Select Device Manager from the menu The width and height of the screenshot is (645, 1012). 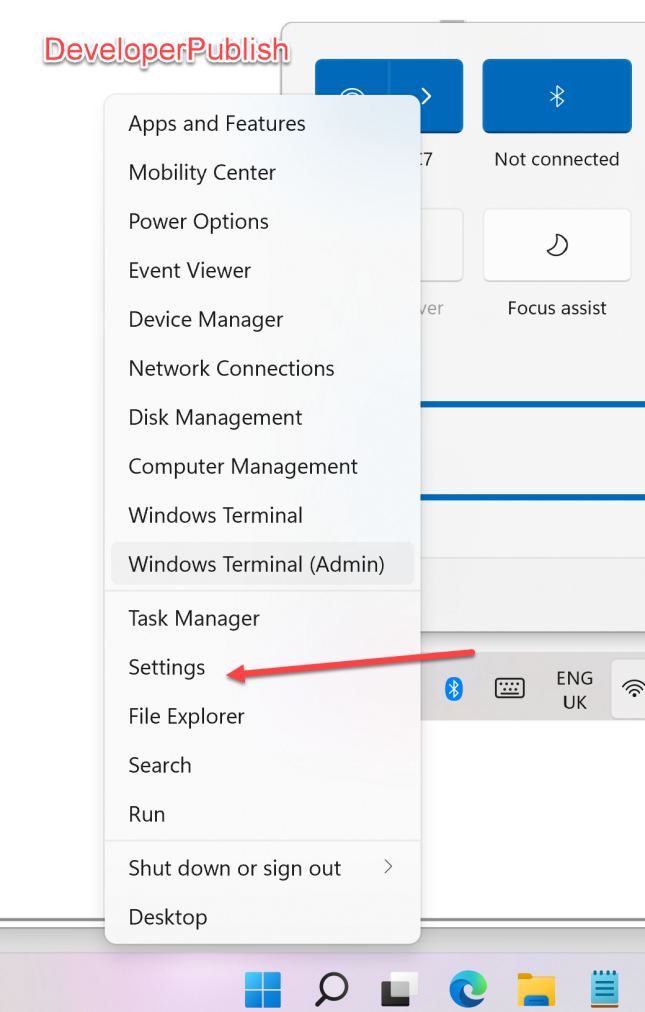click(205, 319)
